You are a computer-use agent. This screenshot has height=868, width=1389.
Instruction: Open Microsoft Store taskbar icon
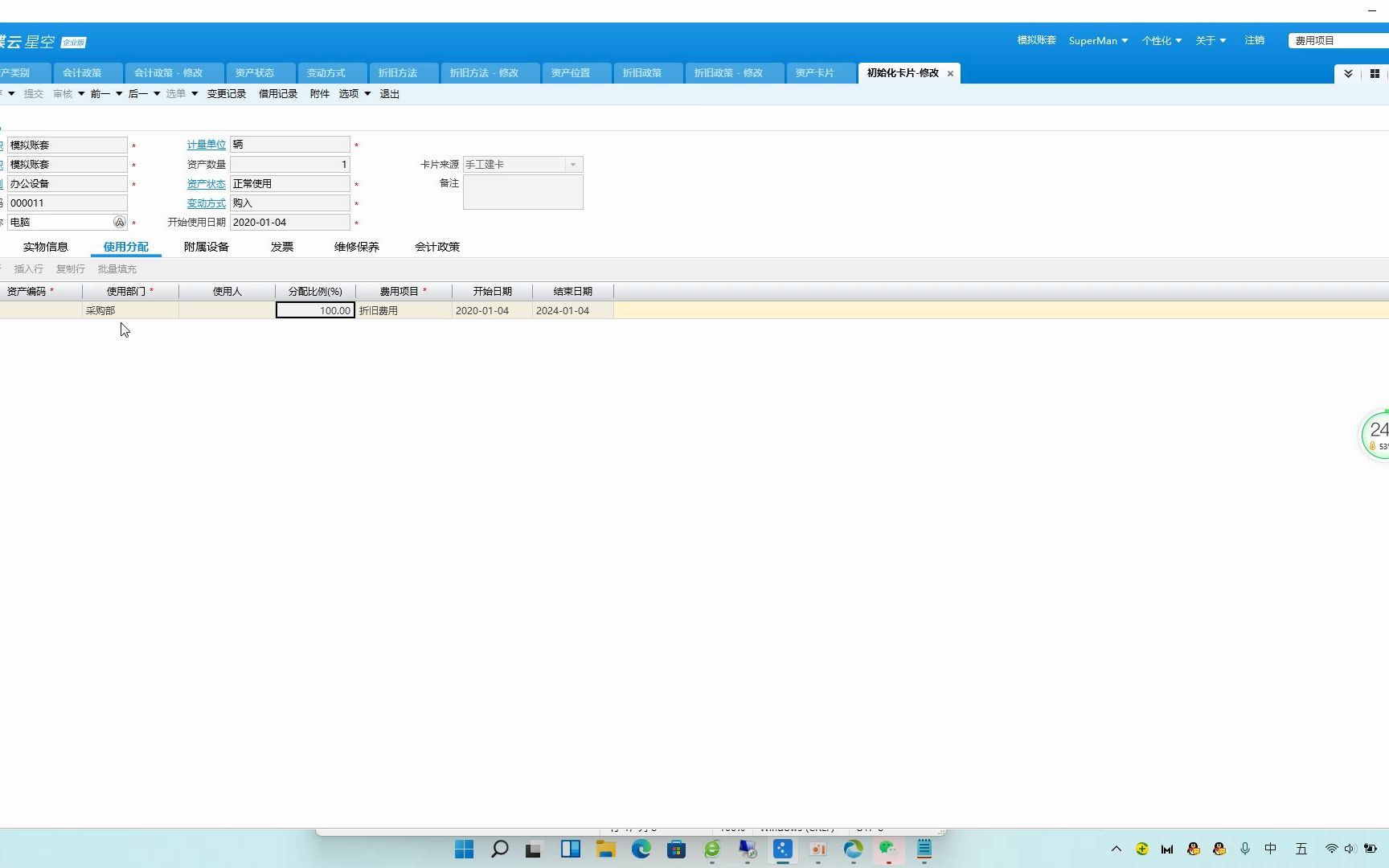[676, 849]
